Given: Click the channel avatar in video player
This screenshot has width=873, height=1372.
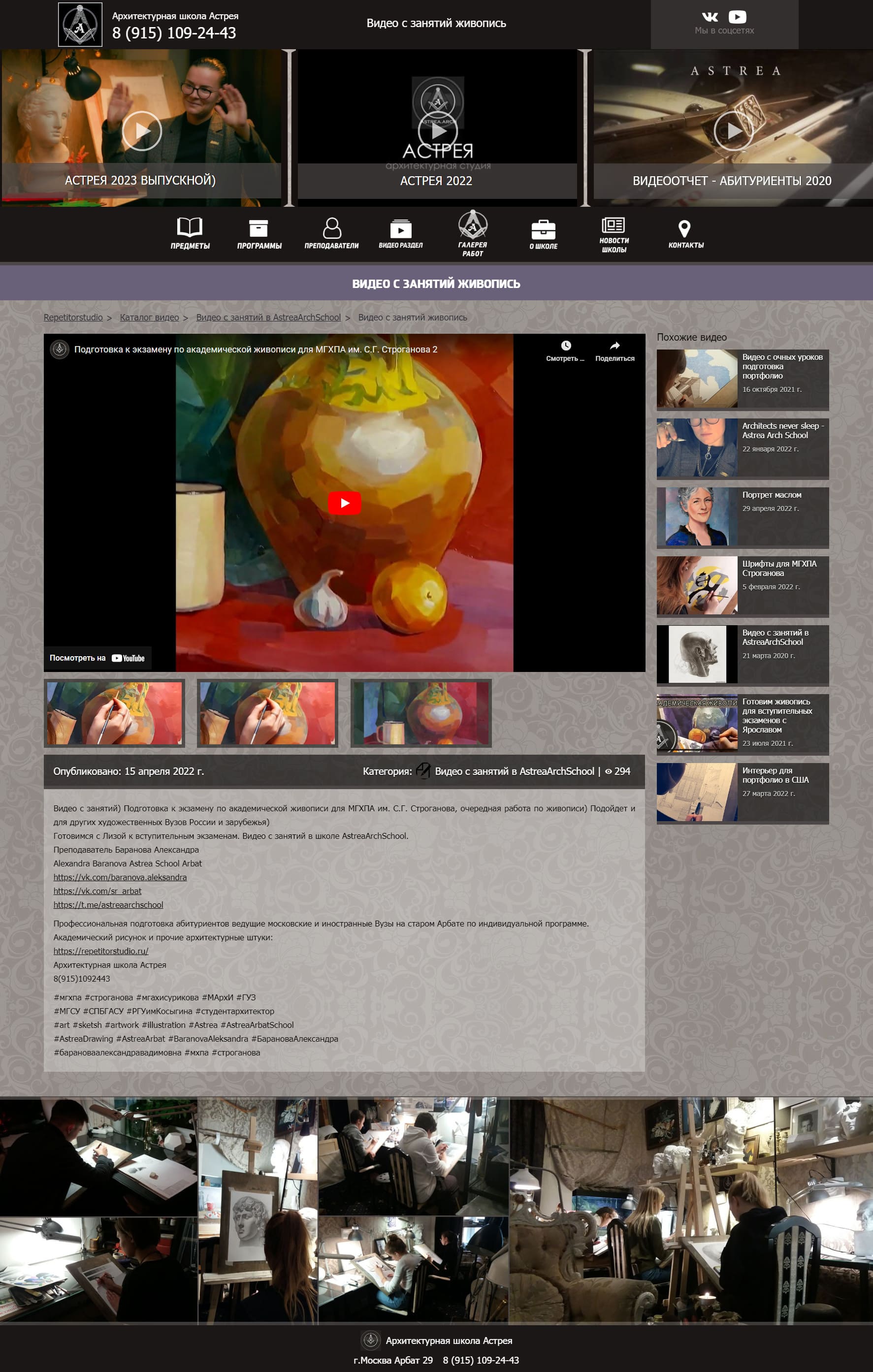Looking at the screenshot, I should click(x=59, y=349).
